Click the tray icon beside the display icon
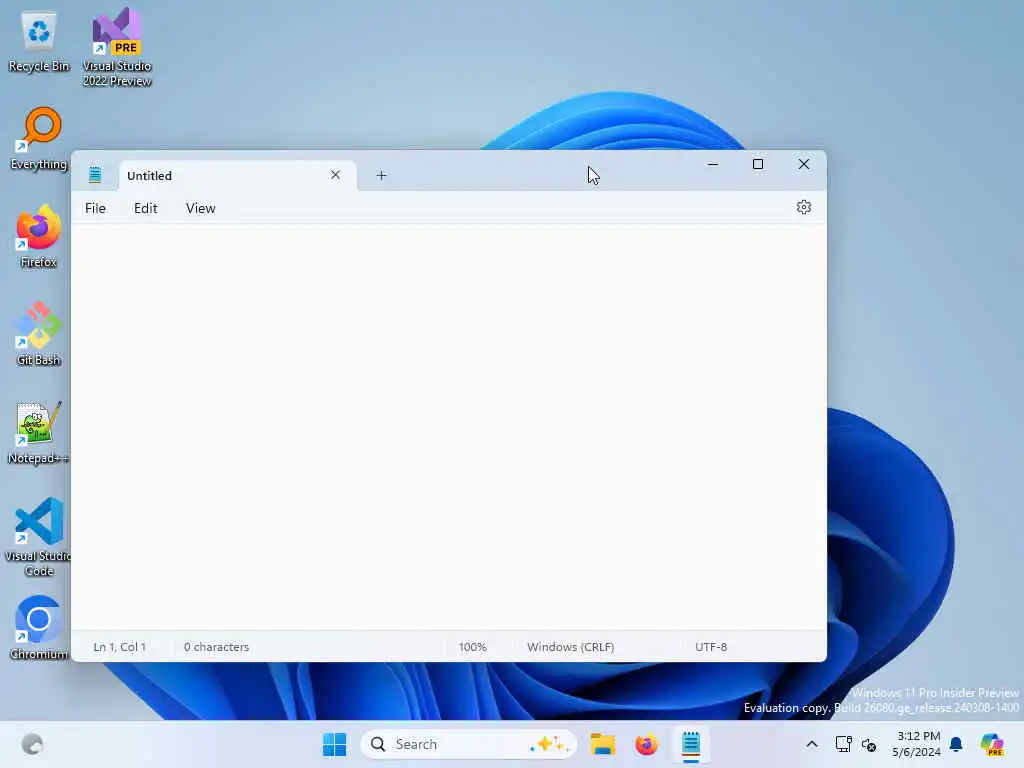Screen dimensions: 1024x768 (869, 744)
